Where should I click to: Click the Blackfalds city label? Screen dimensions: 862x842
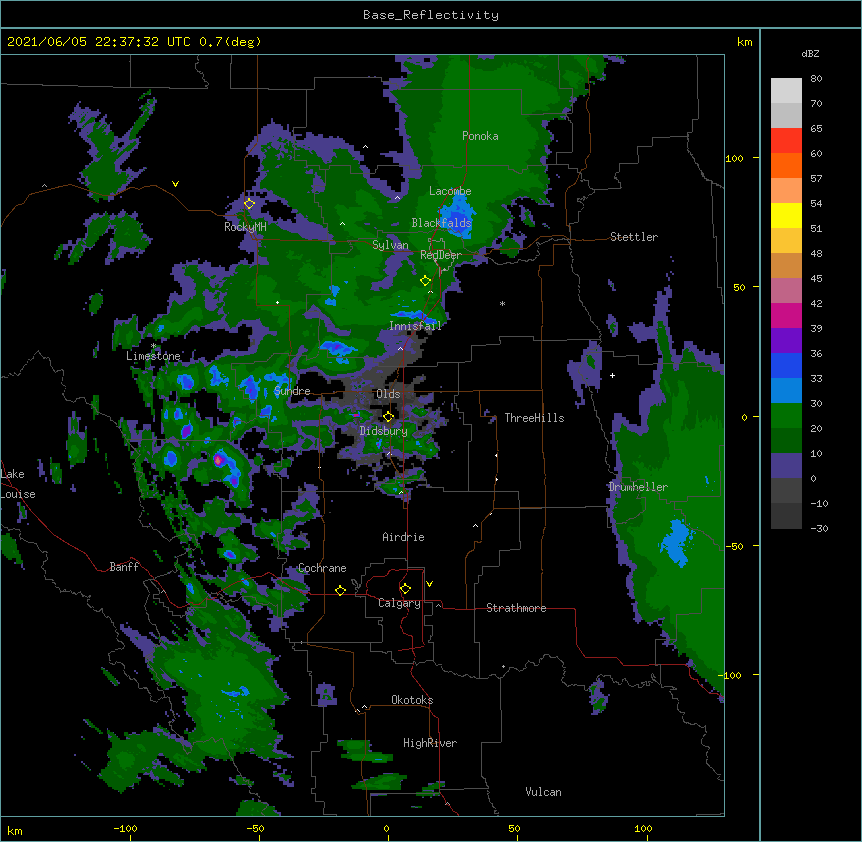pyautogui.click(x=441, y=223)
